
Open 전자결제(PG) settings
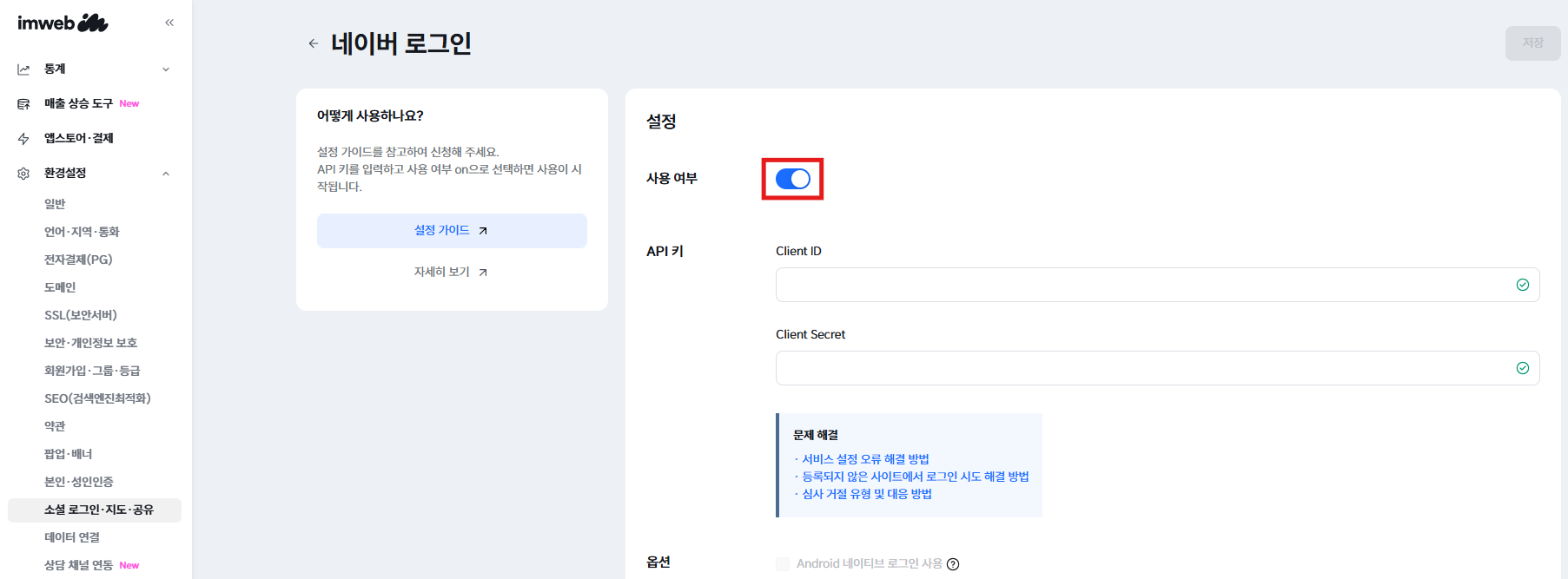tap(78, 260)
